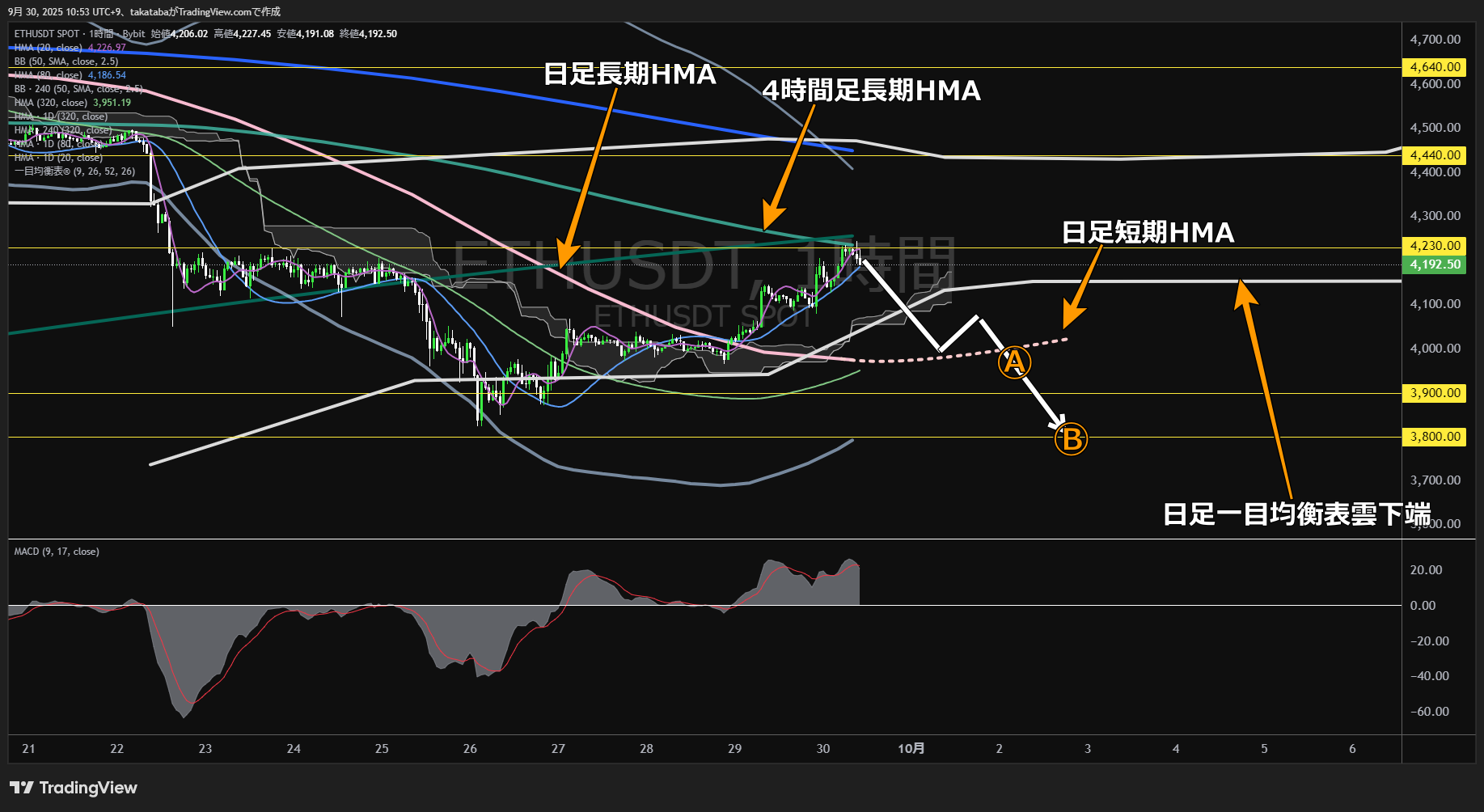
Task: Click the 3,700.00 price axis tick
Action: tap(1435, 480)
